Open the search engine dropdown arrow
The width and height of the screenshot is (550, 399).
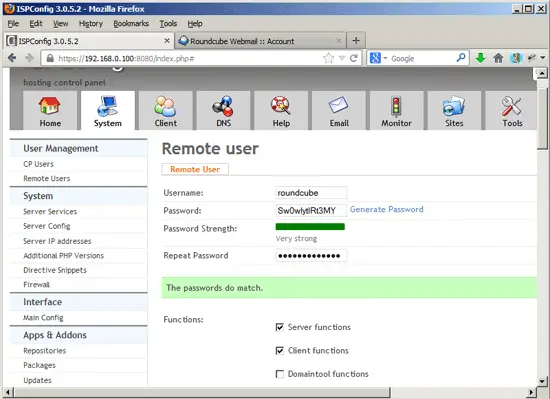(385, 58)
